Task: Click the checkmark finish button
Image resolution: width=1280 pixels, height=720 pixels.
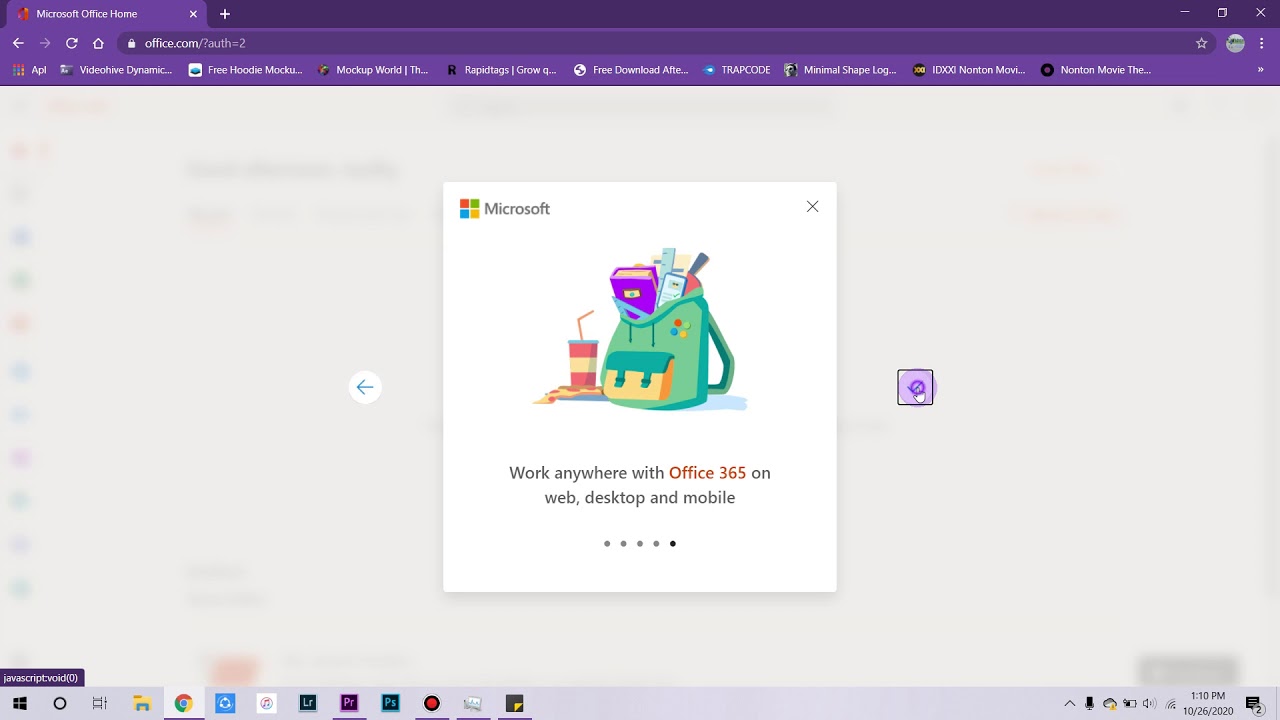Action: pyautogui.click(x=915, y=387)
